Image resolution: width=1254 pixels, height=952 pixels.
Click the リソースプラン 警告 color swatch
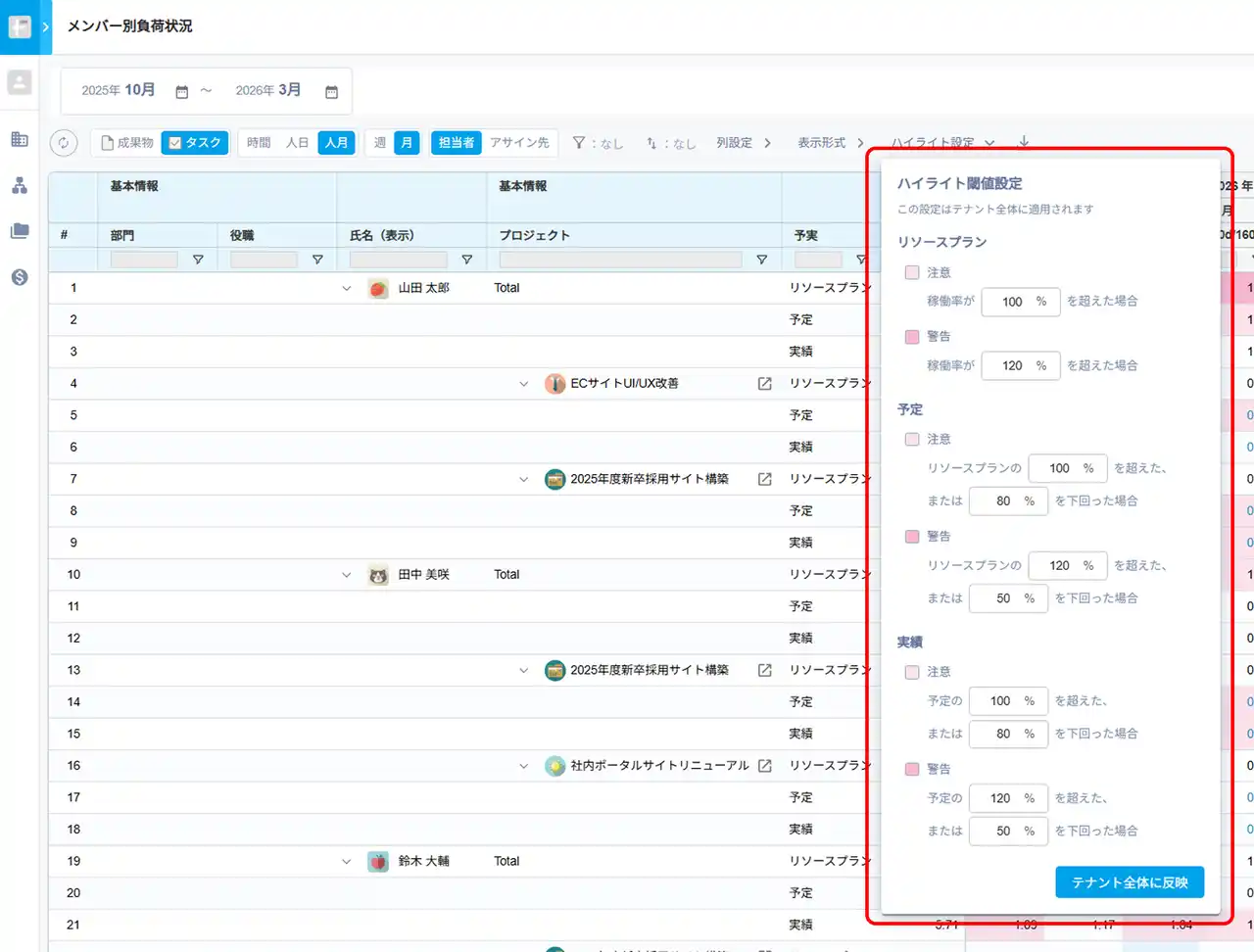click(x=912, y=337)
